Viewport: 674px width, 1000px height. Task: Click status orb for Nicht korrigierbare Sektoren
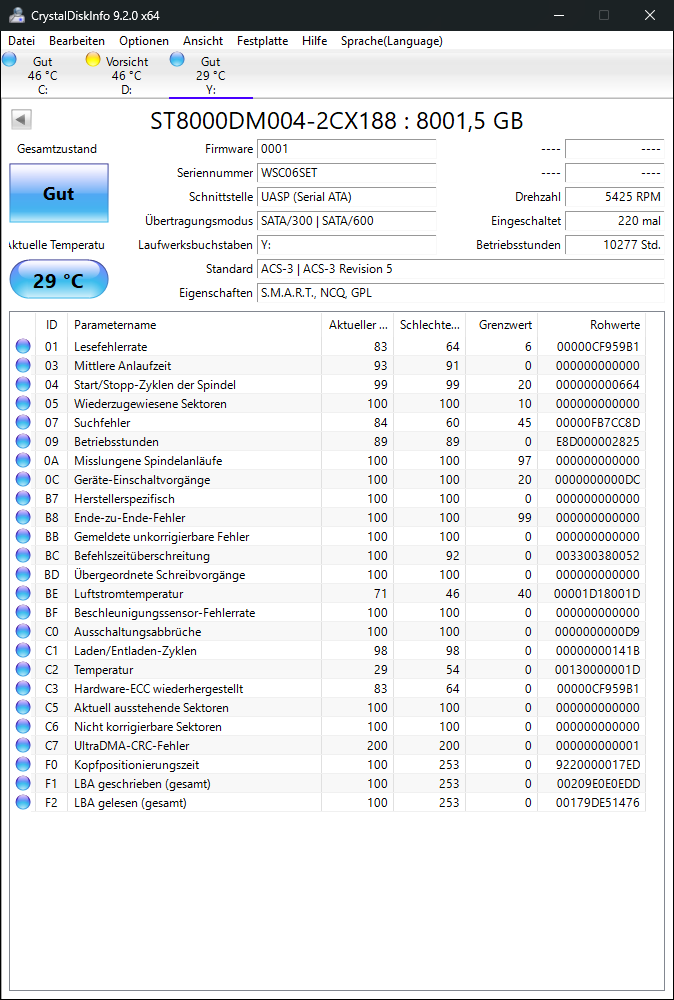point(23,727)
